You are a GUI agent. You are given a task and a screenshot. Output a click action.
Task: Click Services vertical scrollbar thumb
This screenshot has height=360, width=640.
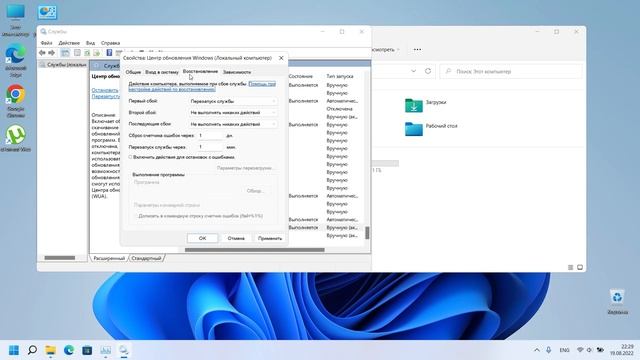coord(367,233)
